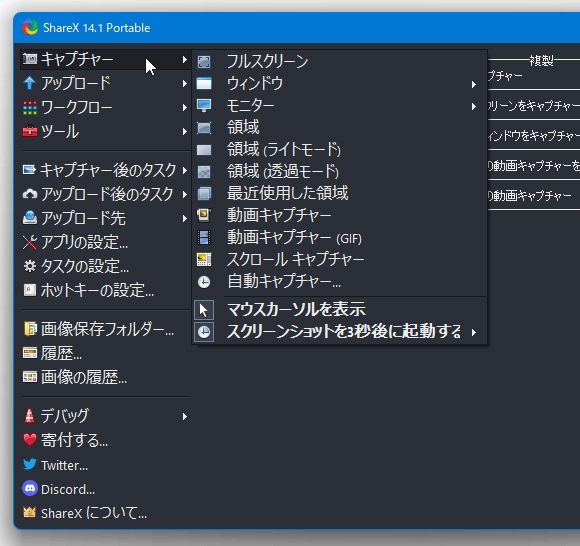Click the blue upload arrow icon
The image size is (580, 546).
click(x=30, y=83)
